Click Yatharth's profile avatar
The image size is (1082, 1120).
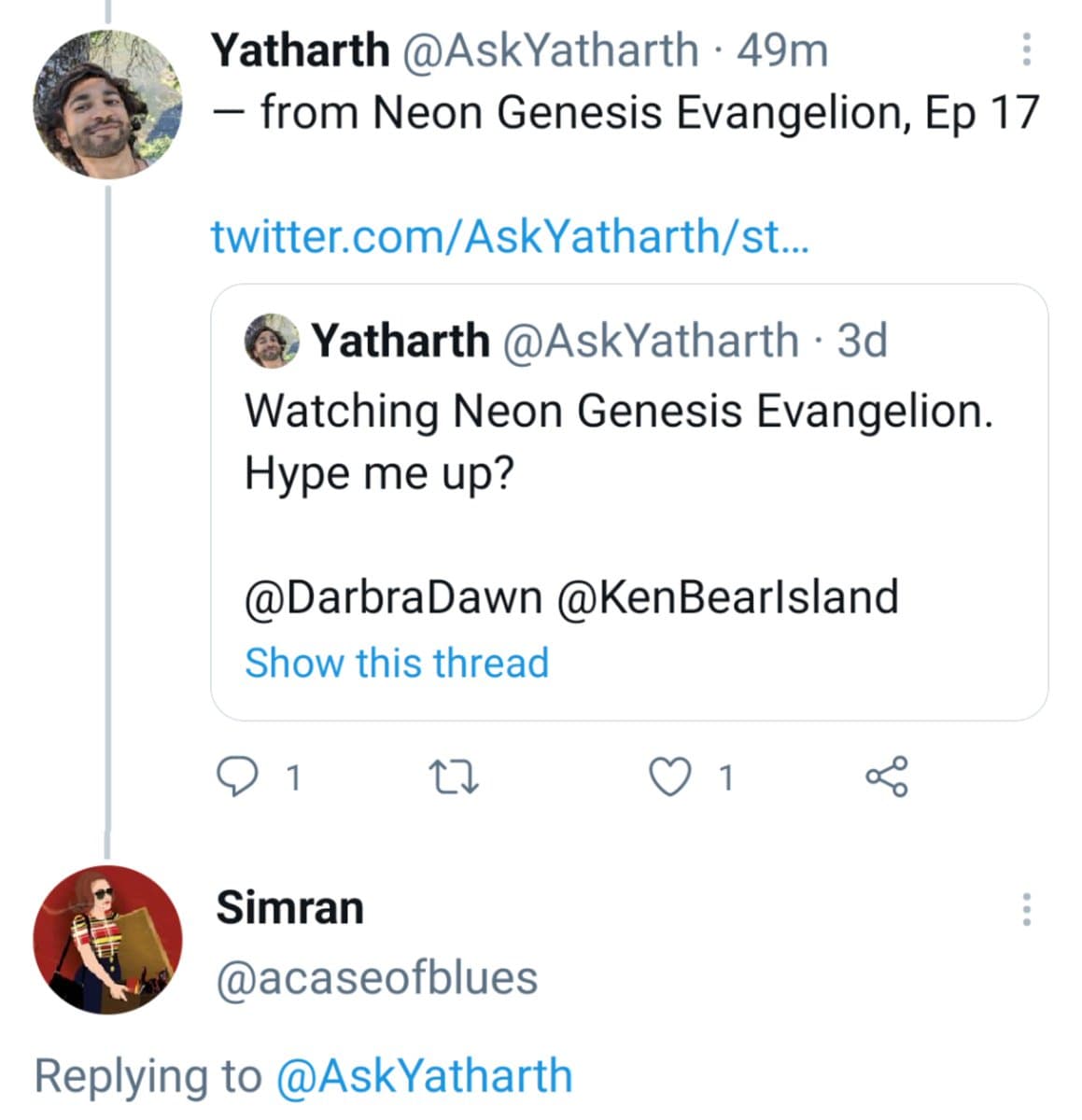coord(109,105)
